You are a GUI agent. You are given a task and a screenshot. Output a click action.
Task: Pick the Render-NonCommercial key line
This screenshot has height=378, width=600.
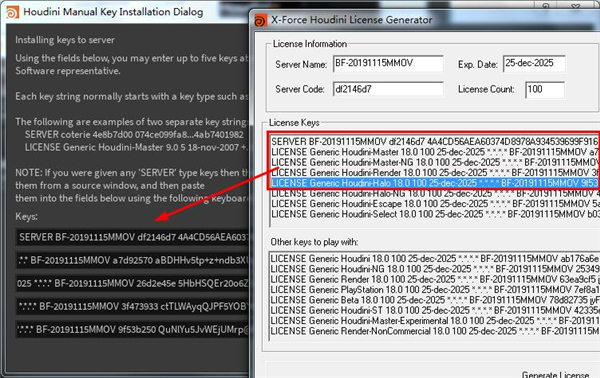click(435, 331)
